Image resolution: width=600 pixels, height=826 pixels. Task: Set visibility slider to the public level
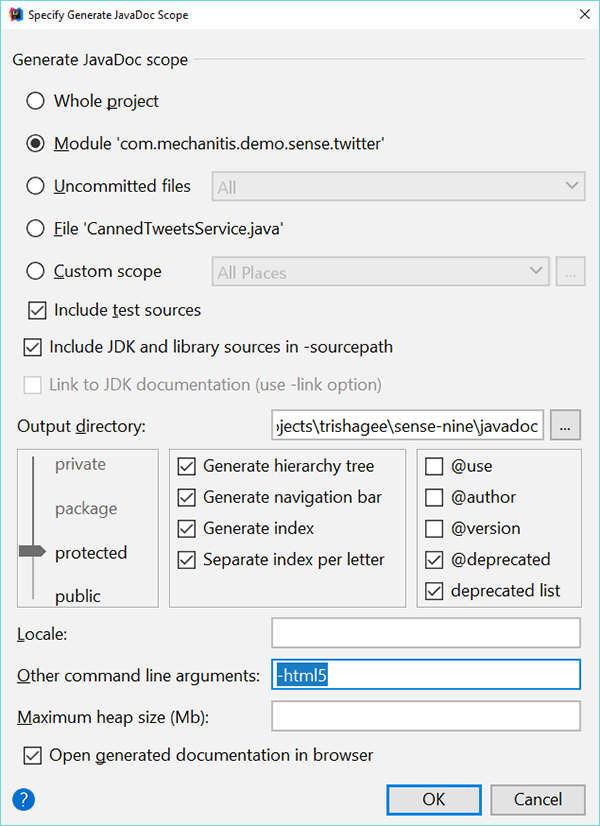point(78,596)
